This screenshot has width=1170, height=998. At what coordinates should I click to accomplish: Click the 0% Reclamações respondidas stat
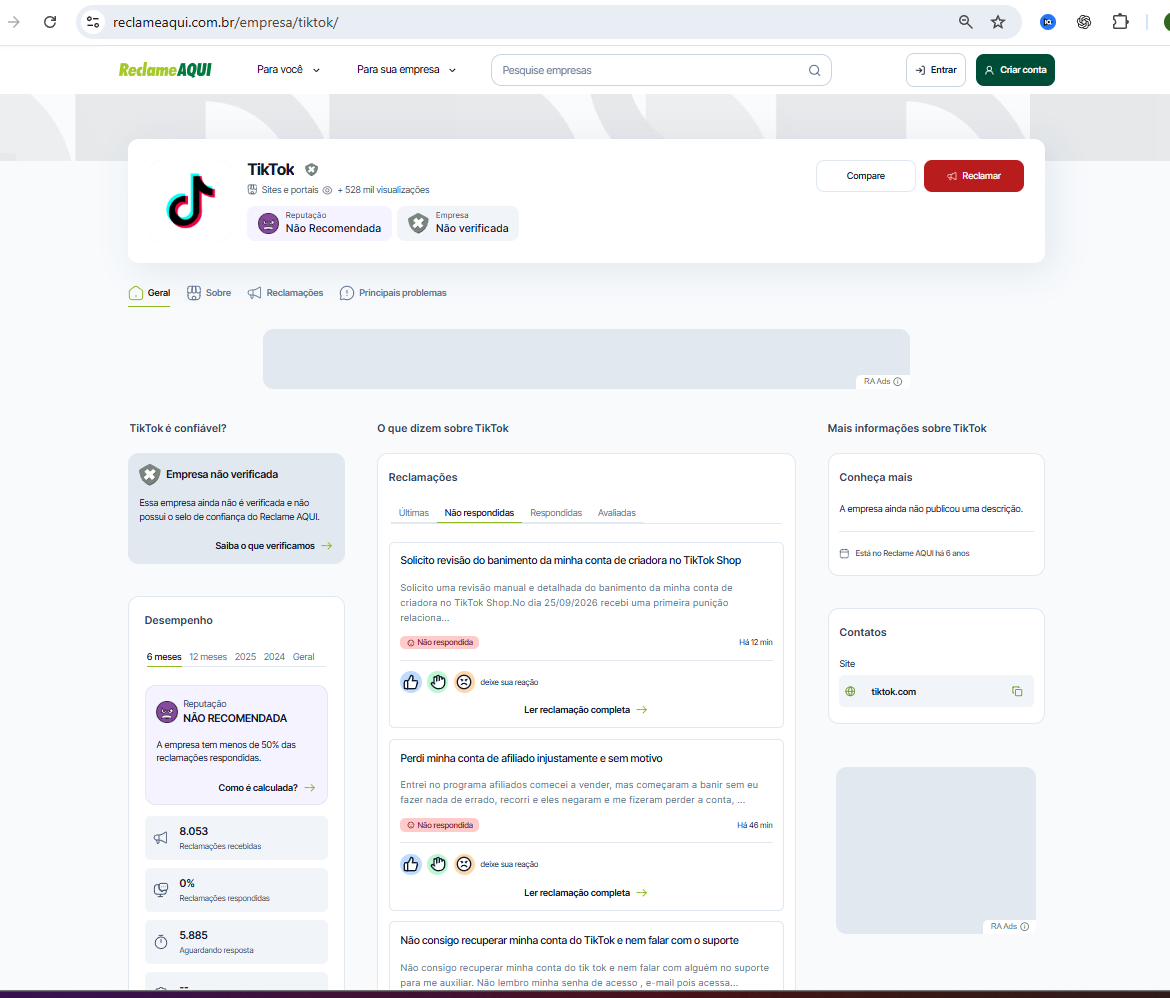pyautogui.click(x=236, y=890)
